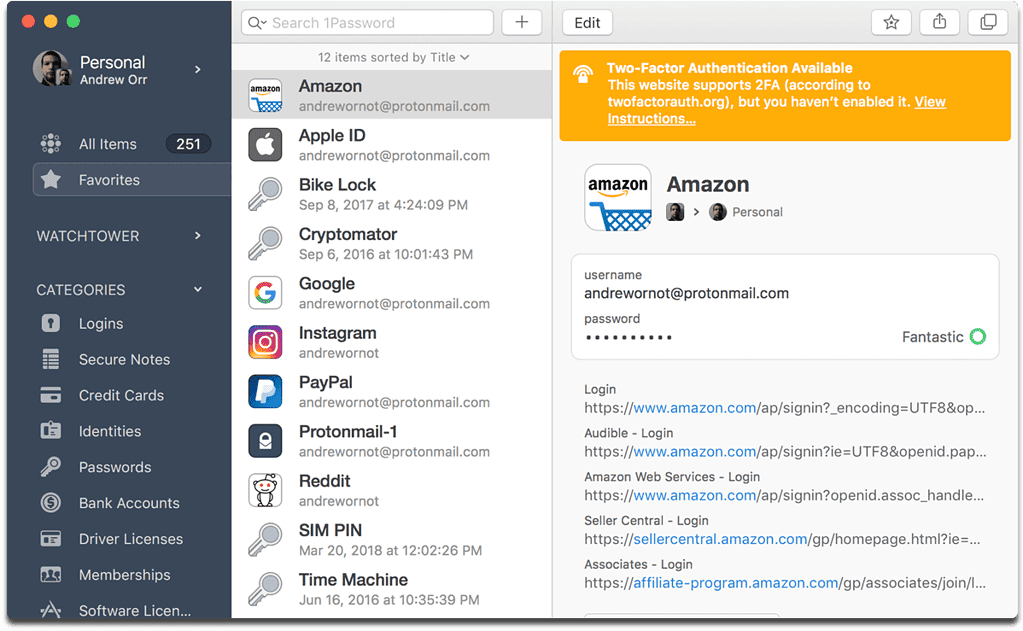Click the Fantastic password strength indicator

tap(941, 337)
